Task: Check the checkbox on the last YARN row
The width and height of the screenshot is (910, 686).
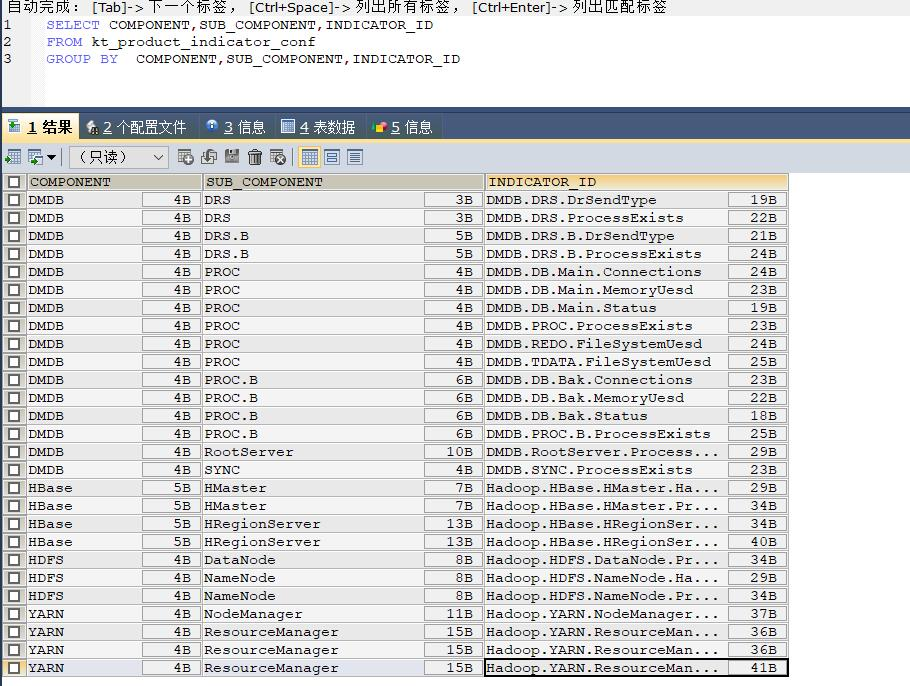Action: tap(13, 668)
